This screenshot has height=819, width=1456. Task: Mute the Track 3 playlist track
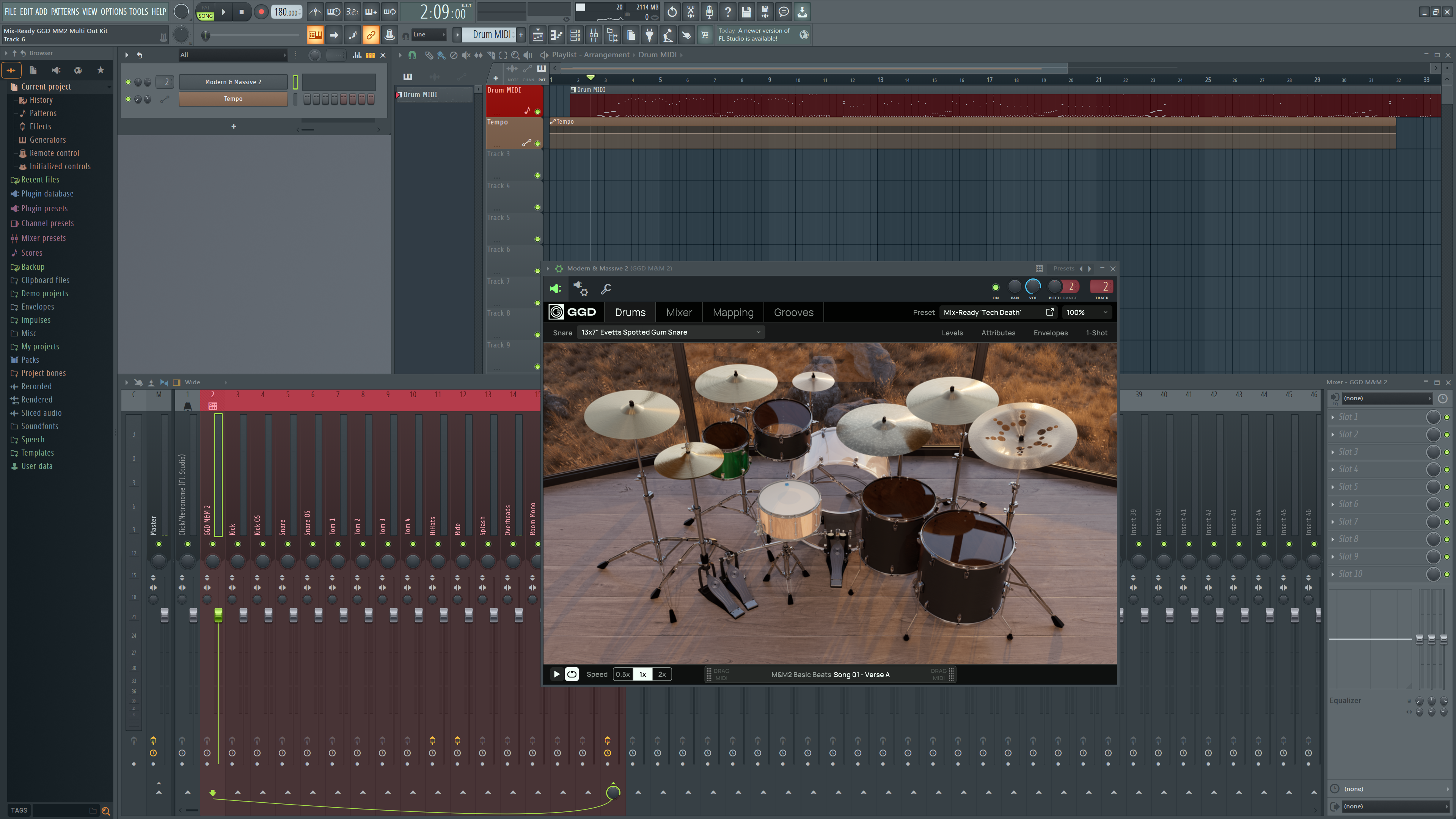tap(537, 175)
